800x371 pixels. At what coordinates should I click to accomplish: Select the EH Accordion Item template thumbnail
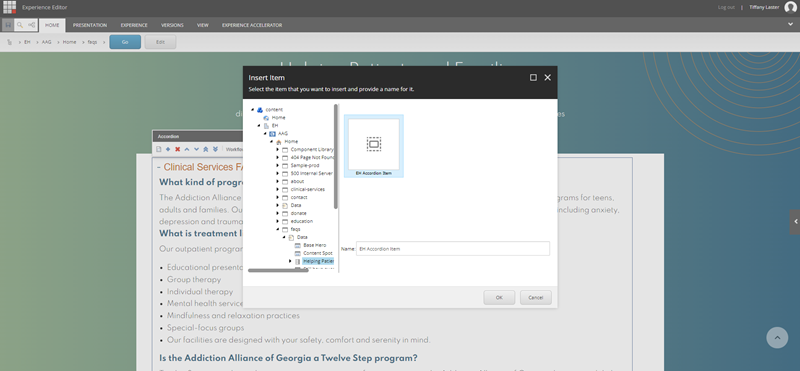coord(374,146)
